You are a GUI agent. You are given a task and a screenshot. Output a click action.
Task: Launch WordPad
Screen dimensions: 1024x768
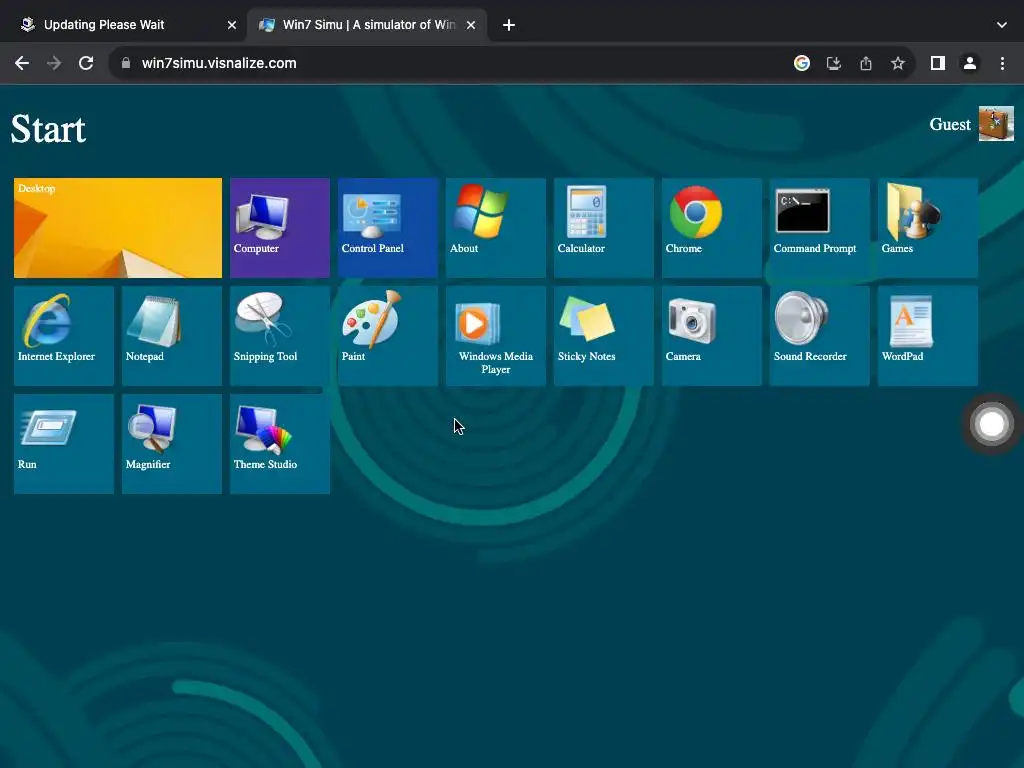(927, 336)
